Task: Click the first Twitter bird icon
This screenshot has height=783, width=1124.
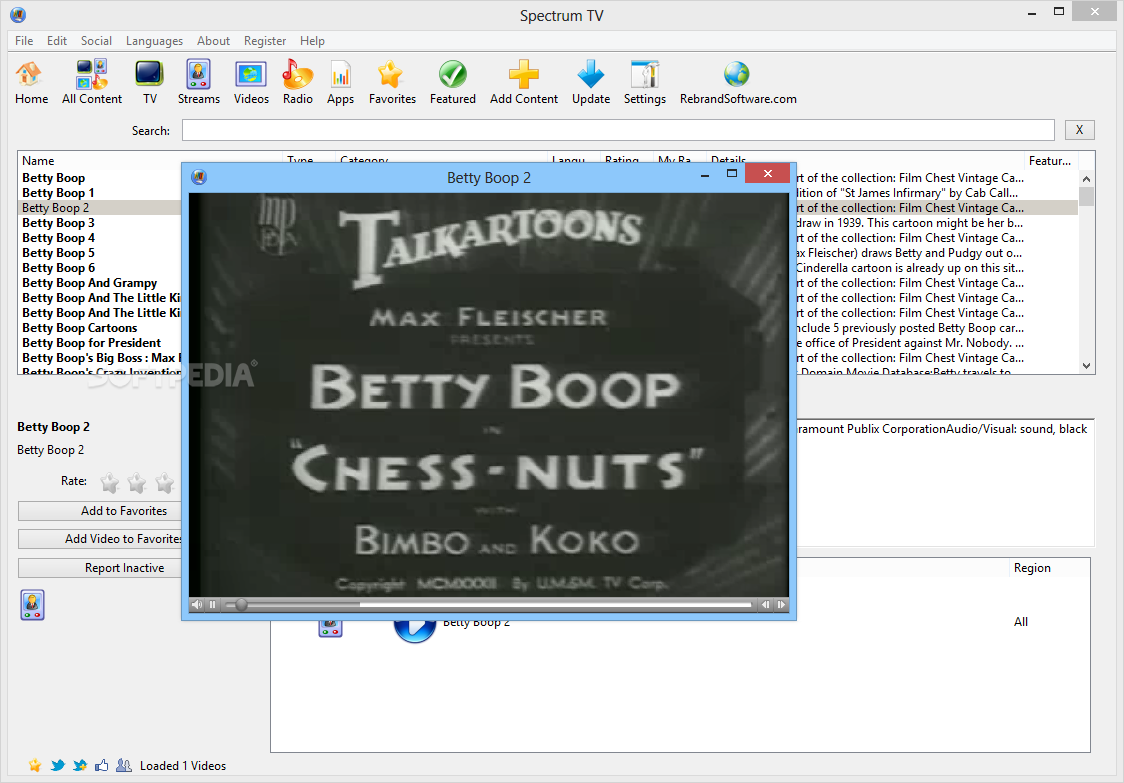Action: pyautogui.click(x=57, y=766)
